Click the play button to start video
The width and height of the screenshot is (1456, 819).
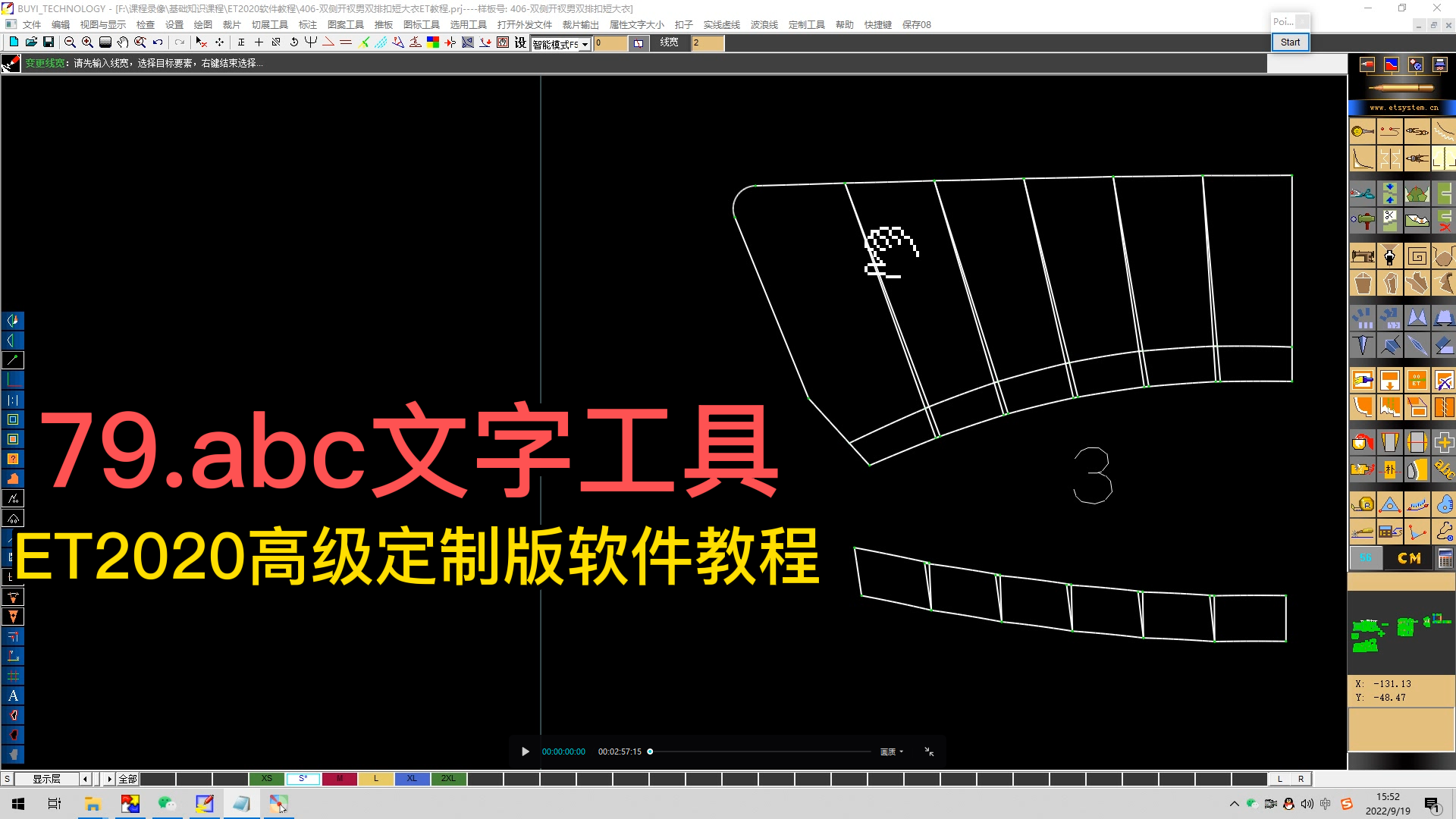523,751
